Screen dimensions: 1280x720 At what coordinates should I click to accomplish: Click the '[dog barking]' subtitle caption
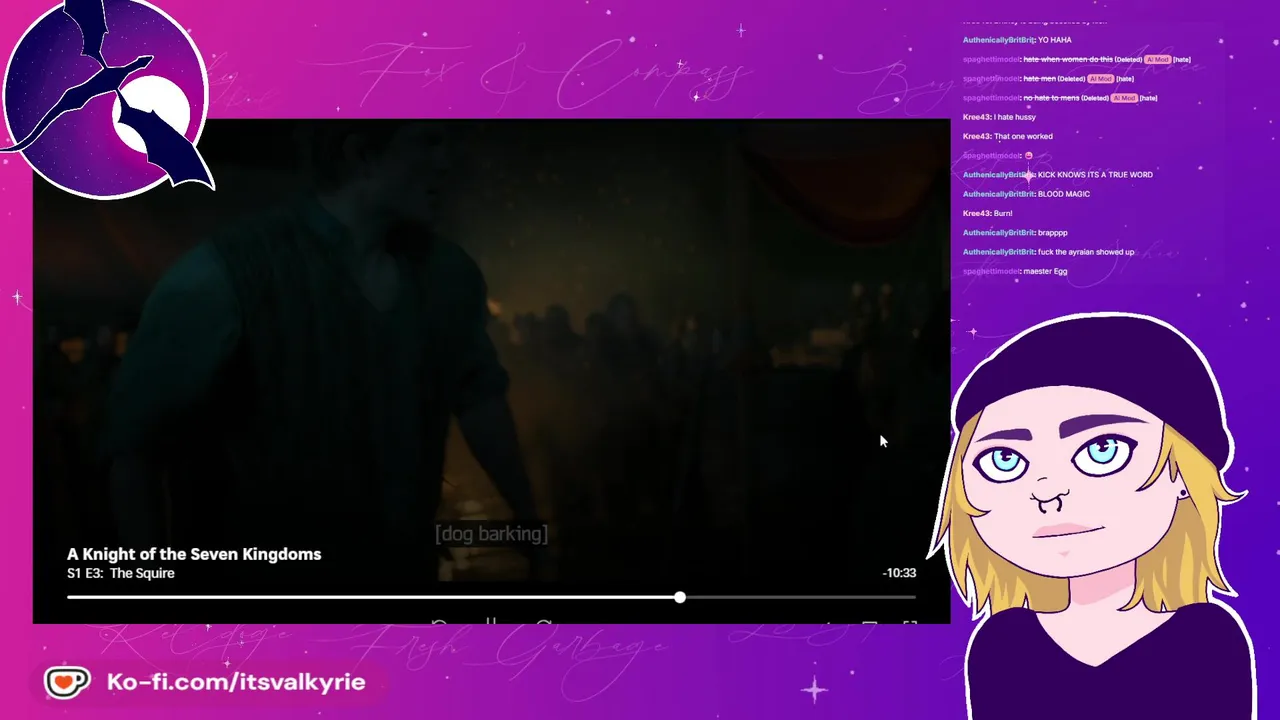[491, 534]
